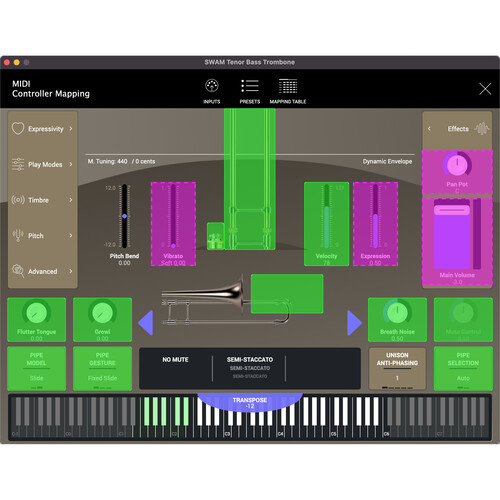Viewport: 500px width, 500px height.
Task: Click the left purple instrument arrow
Action: click(146, 323)
